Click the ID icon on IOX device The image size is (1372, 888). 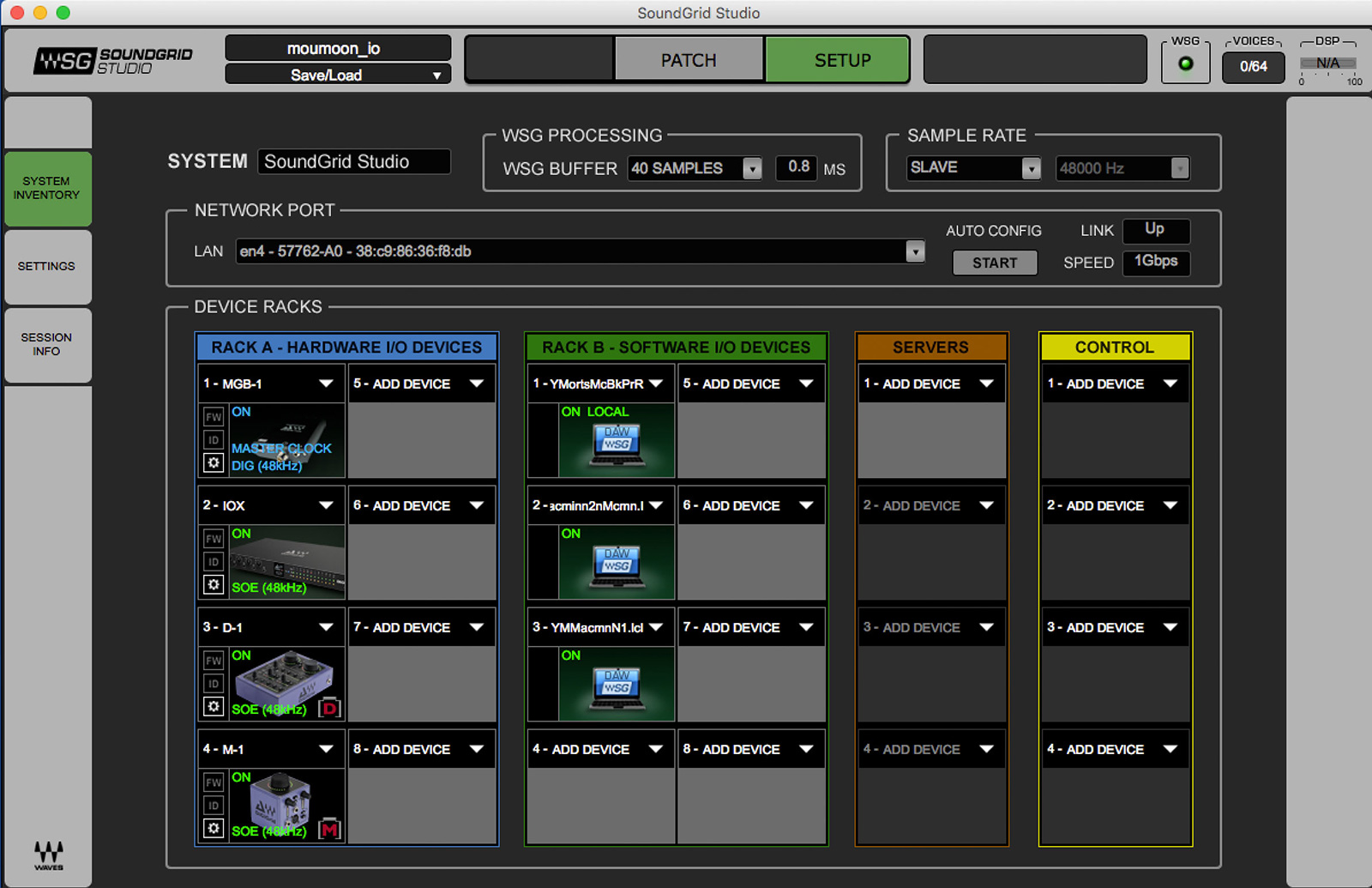coord(214,562)
